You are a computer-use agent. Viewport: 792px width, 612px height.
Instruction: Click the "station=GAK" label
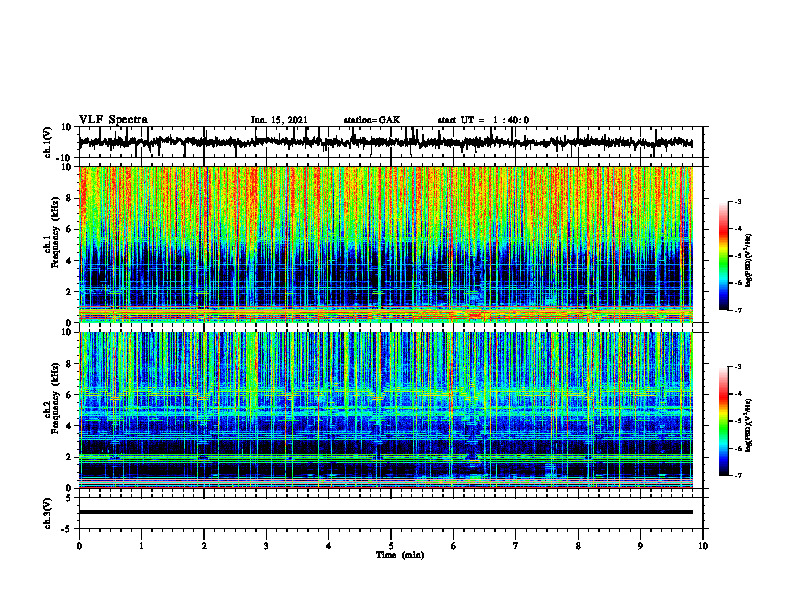372,120
